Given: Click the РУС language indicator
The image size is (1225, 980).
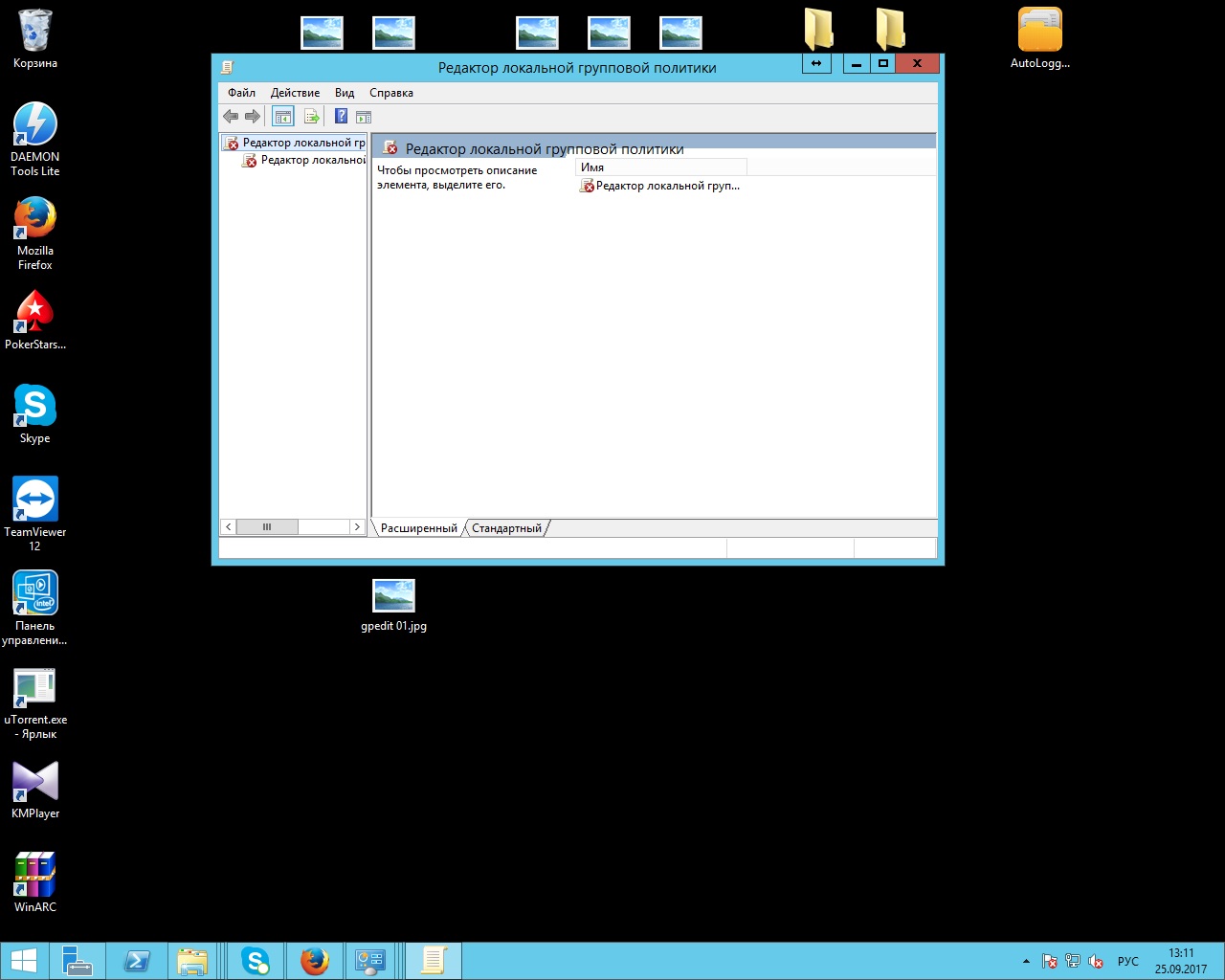Looking at the screenshot, I should (1128, 961).
